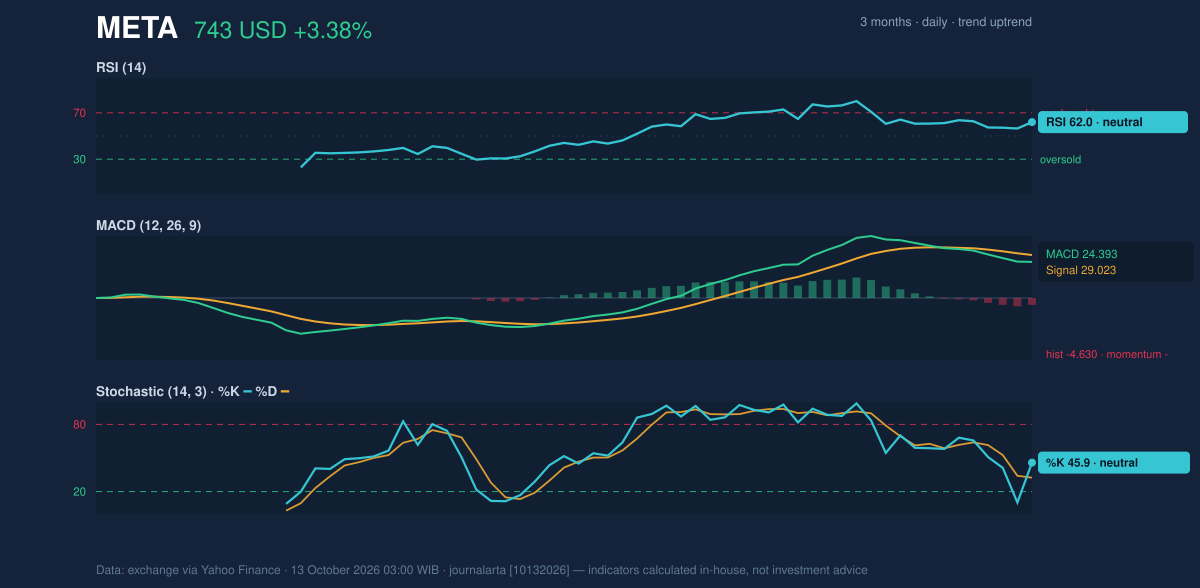Click the META ticker title
This screenshot has height=588, width=1200.
click(x=137, y=29)
